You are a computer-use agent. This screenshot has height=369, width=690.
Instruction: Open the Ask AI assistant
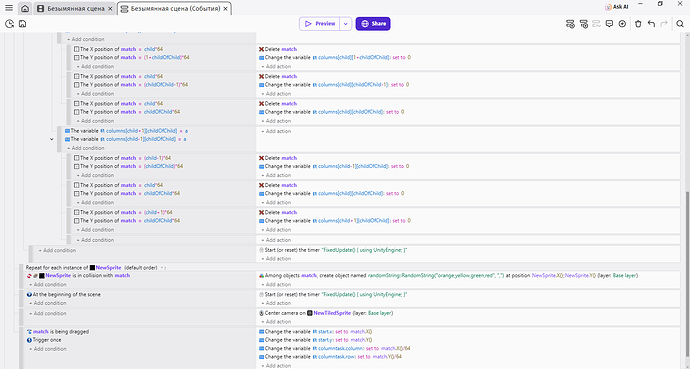[617, 7]
